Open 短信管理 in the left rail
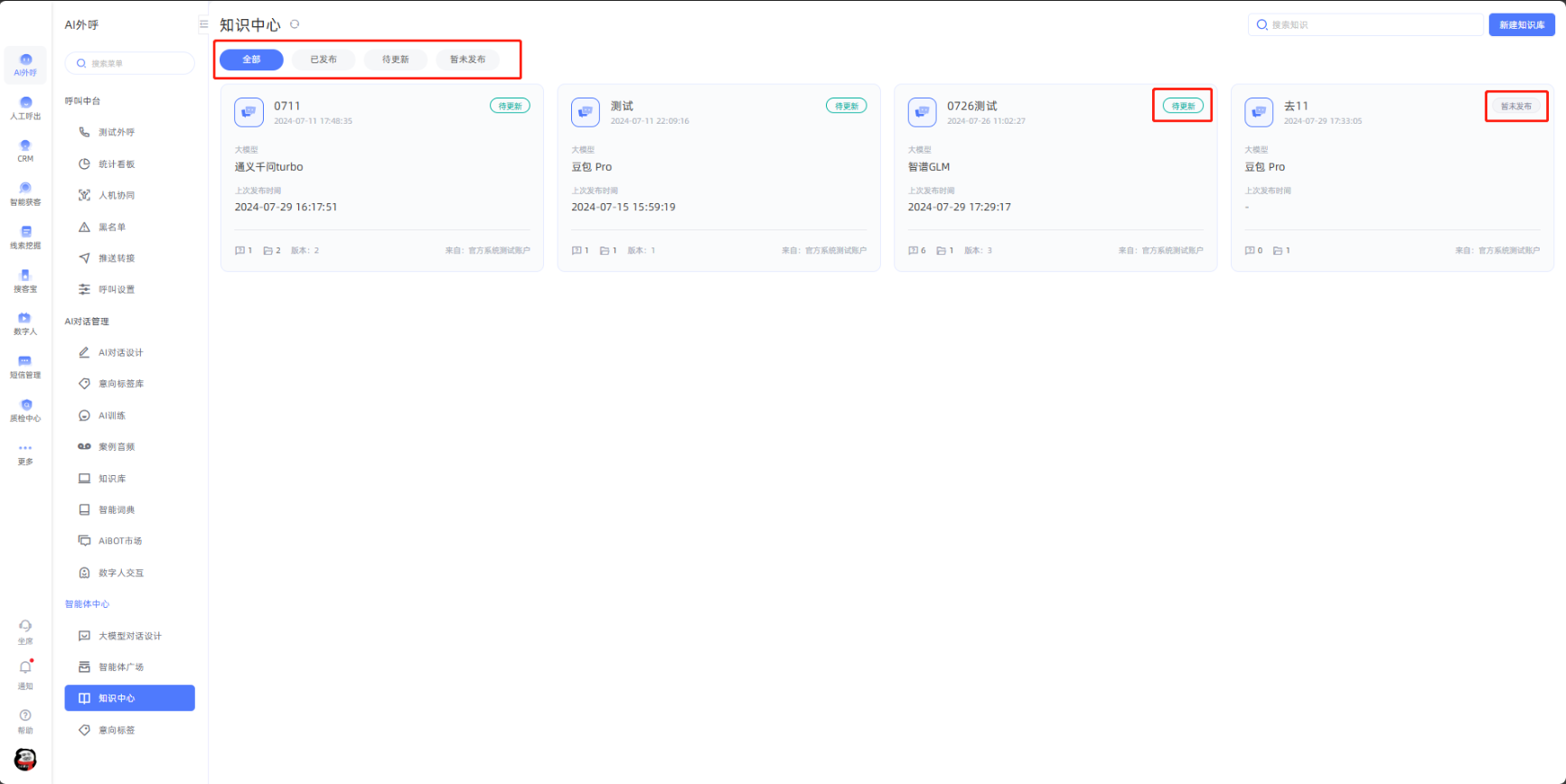 point(25,367)
